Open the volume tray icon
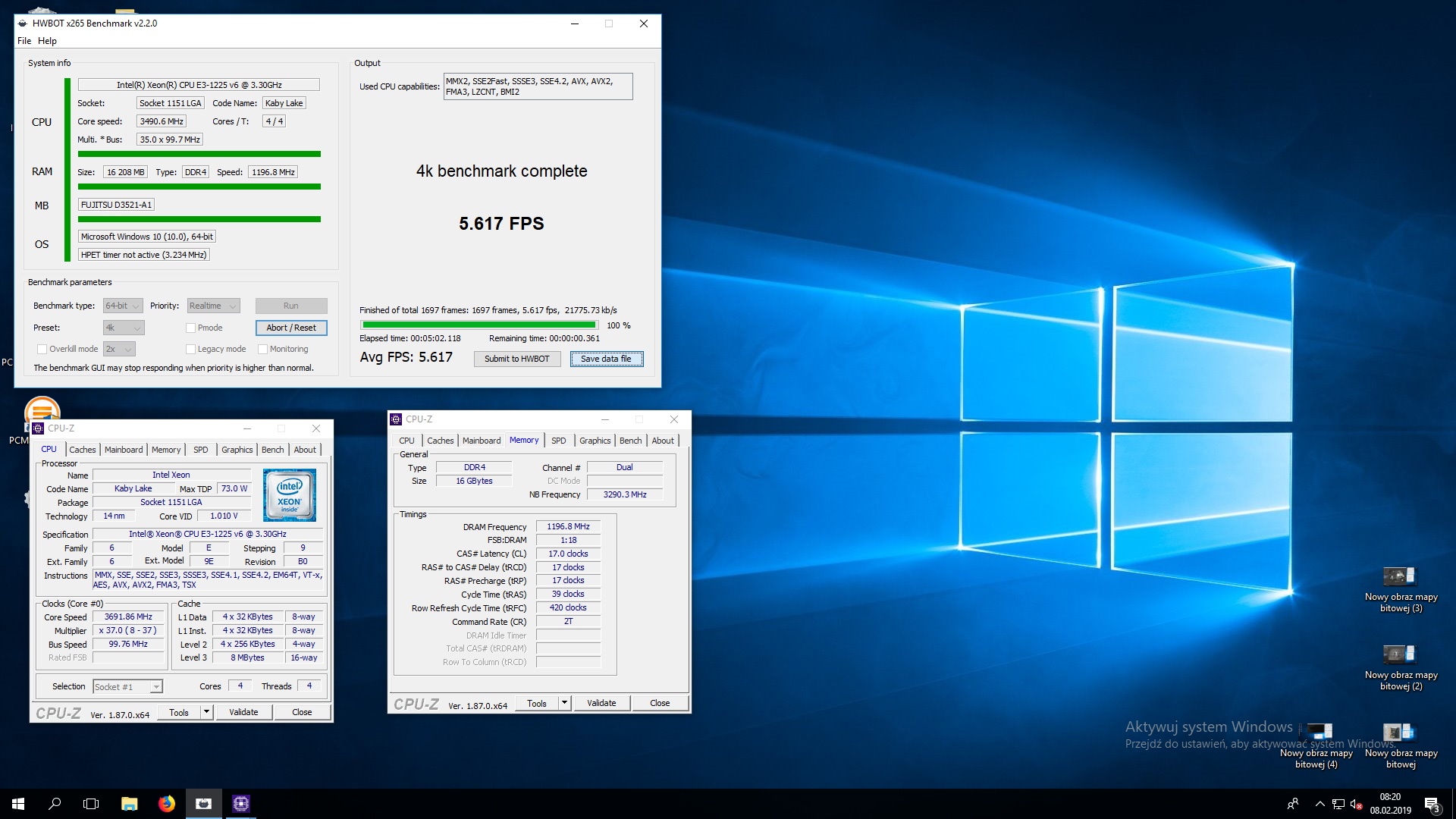This screenshot has height=819, width=1456. (x=1357, y=804)
